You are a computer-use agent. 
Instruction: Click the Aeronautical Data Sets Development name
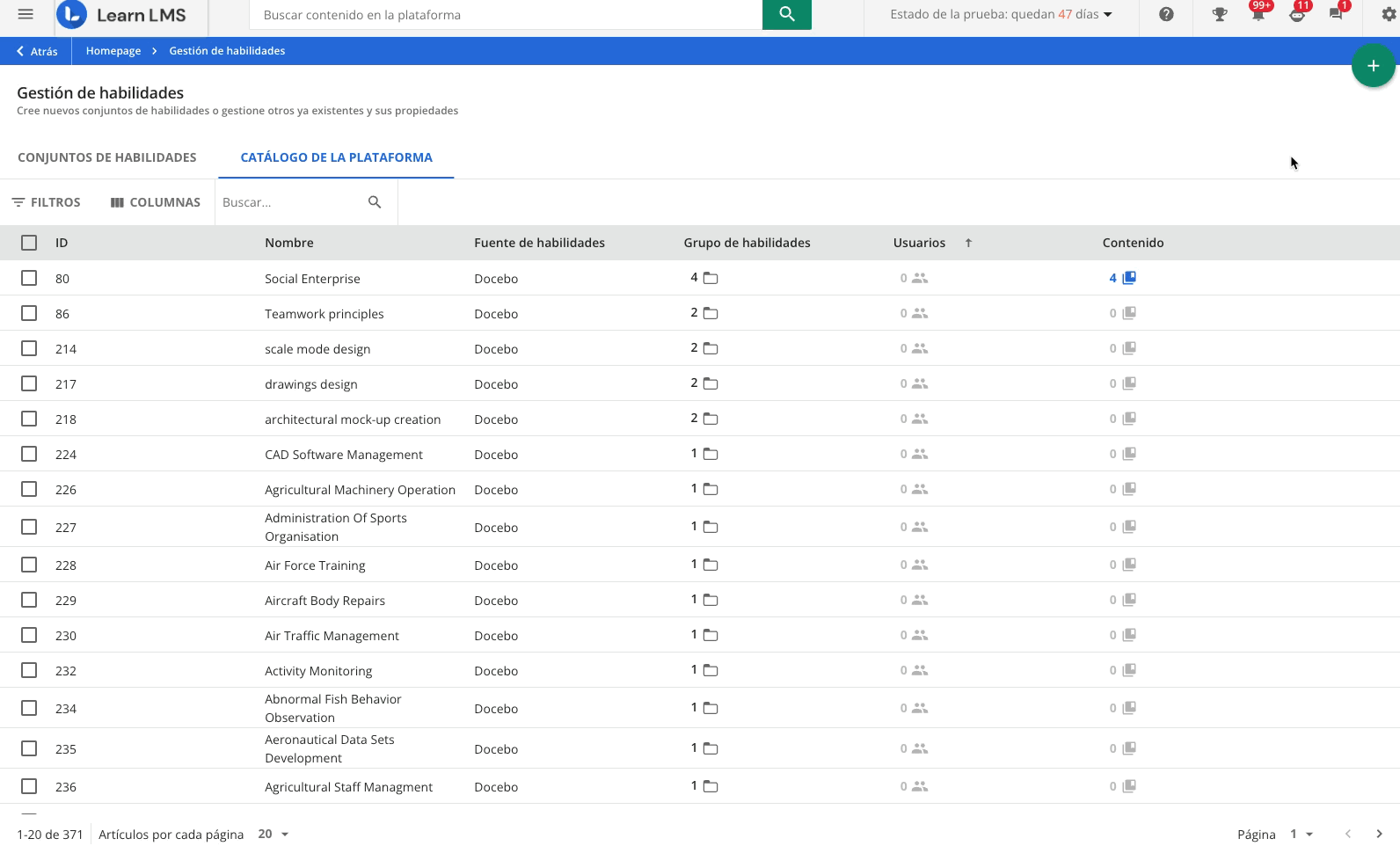[330, 748]
